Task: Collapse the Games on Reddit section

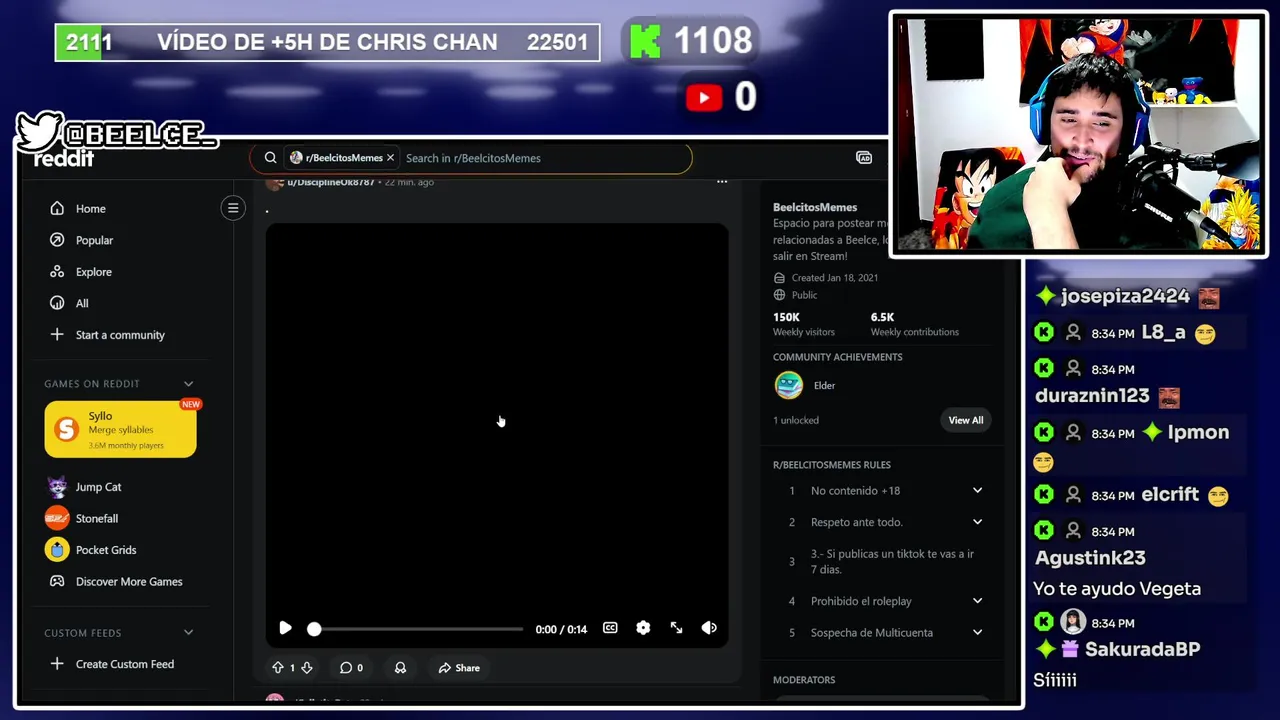Action: tap(188, 384)
